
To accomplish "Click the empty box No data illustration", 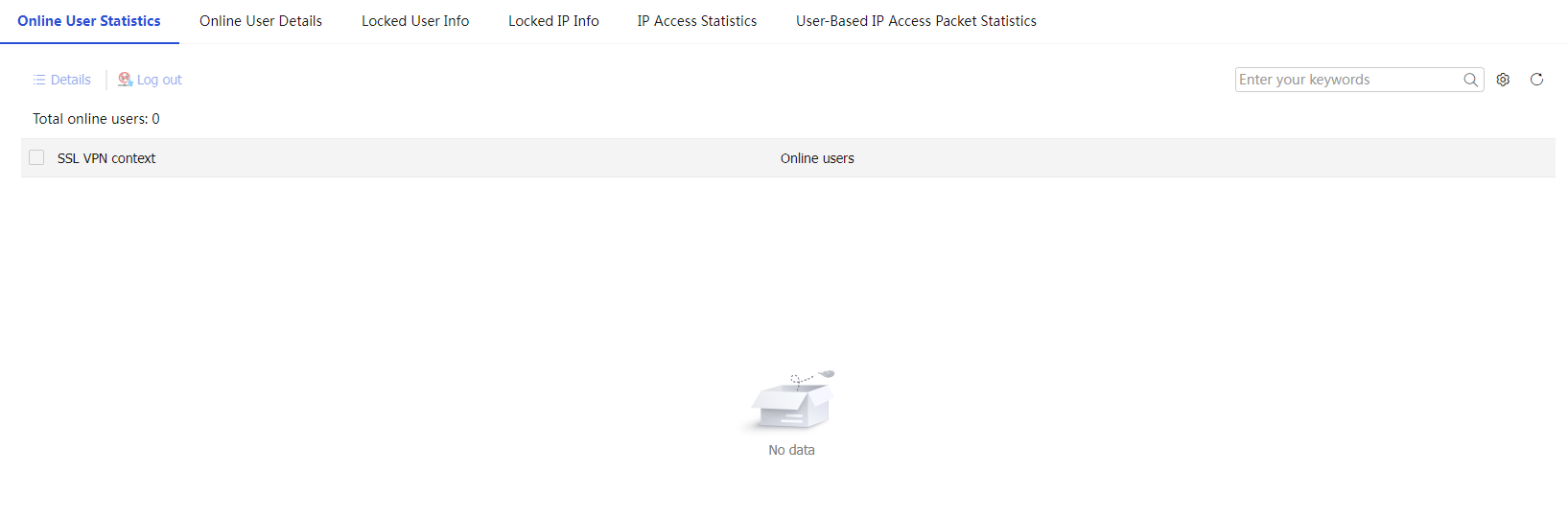I will (x=791, y=400).
